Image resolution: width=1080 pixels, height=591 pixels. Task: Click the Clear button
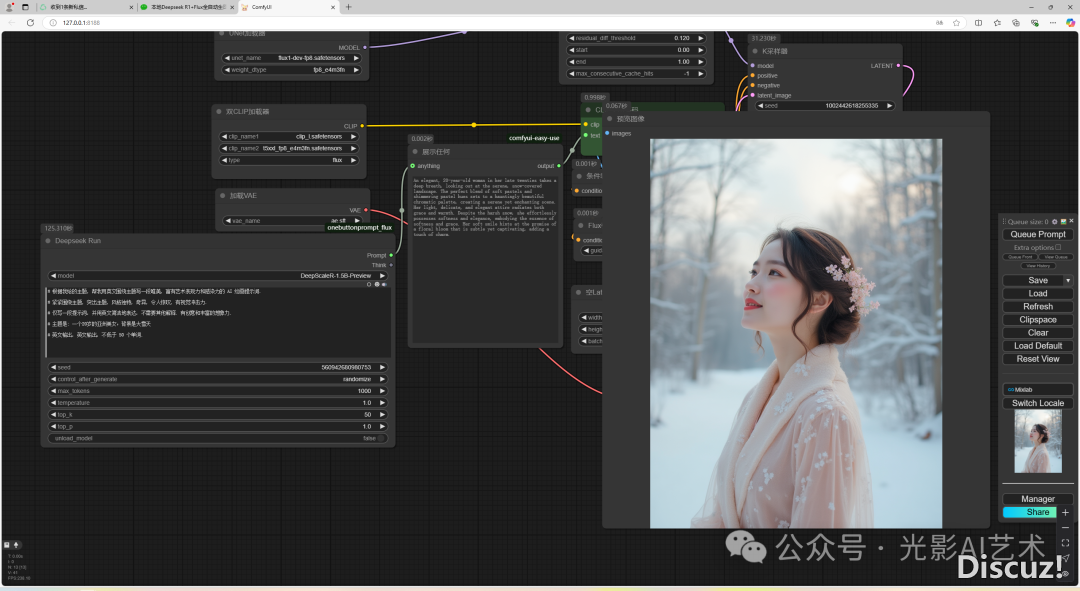1037,333
